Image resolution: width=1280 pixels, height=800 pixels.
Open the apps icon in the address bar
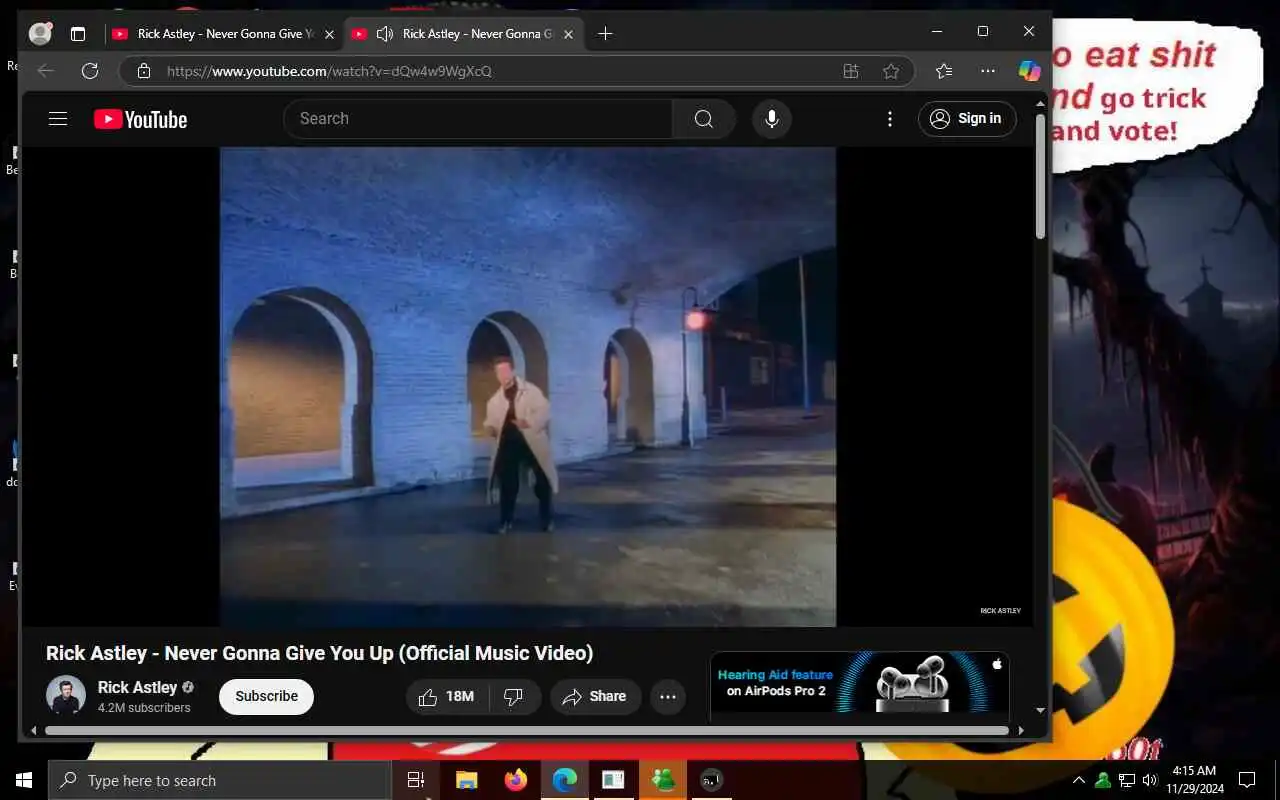851,71
